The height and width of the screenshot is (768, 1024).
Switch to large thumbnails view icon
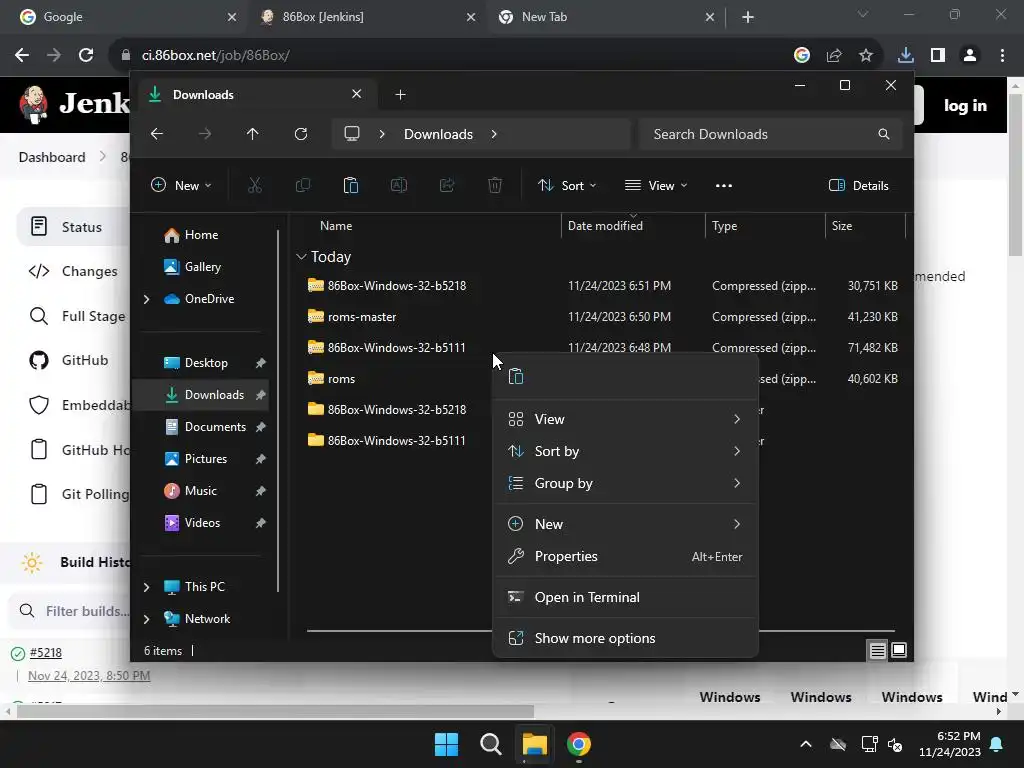pyautogui.click(x=899, y=650)
